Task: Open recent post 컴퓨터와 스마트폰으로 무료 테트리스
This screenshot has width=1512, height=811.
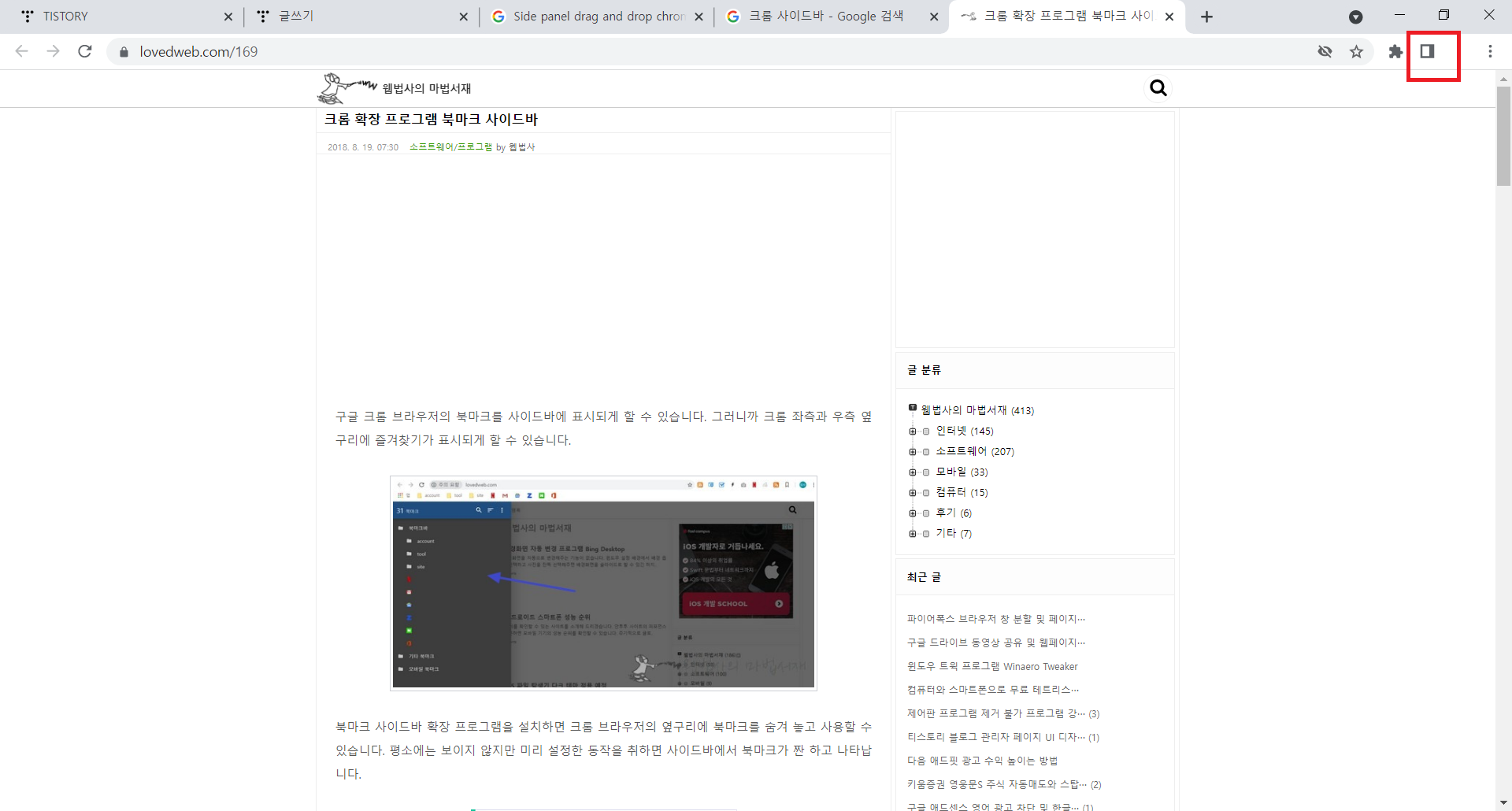Action: (x=993, y=690)
